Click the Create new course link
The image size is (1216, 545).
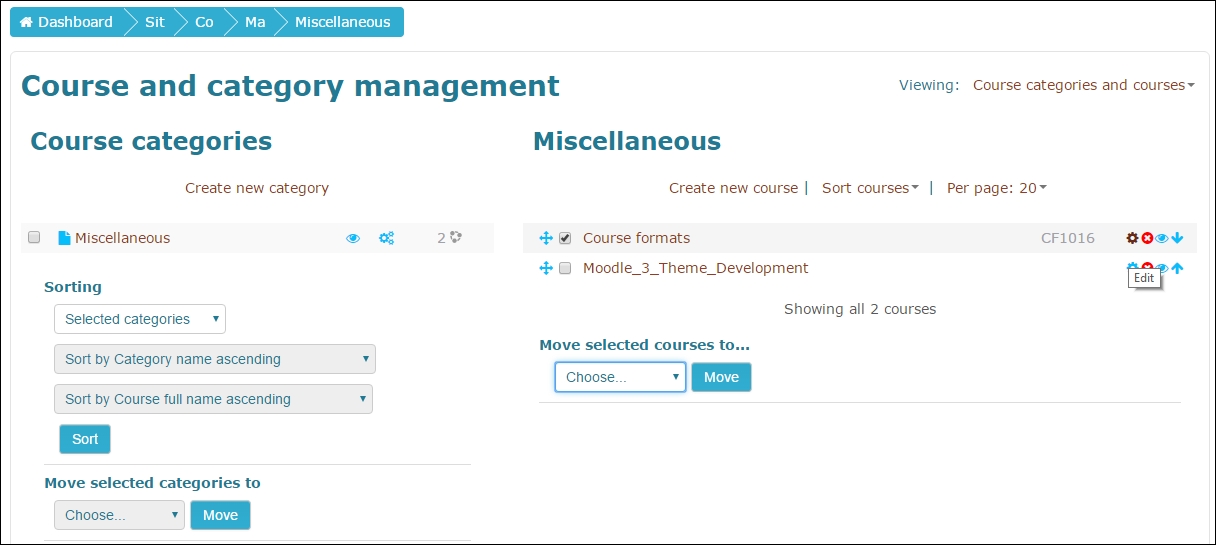point(733,188)
